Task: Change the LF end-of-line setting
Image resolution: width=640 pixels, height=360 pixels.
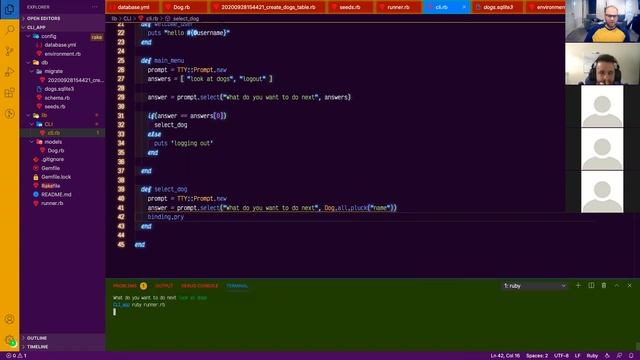Action: [577, 356]
